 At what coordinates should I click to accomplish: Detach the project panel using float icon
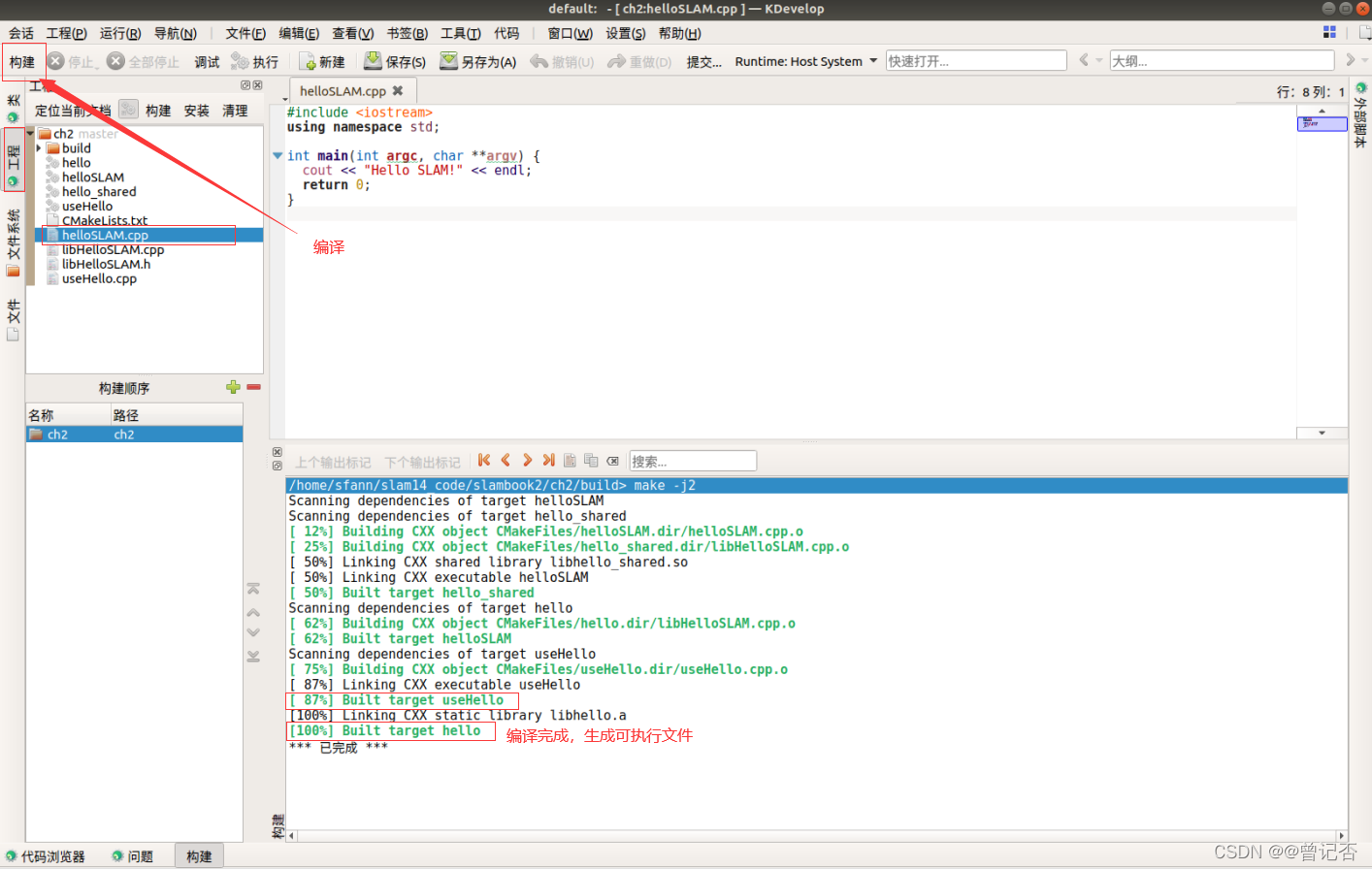(x=245, y=85)
